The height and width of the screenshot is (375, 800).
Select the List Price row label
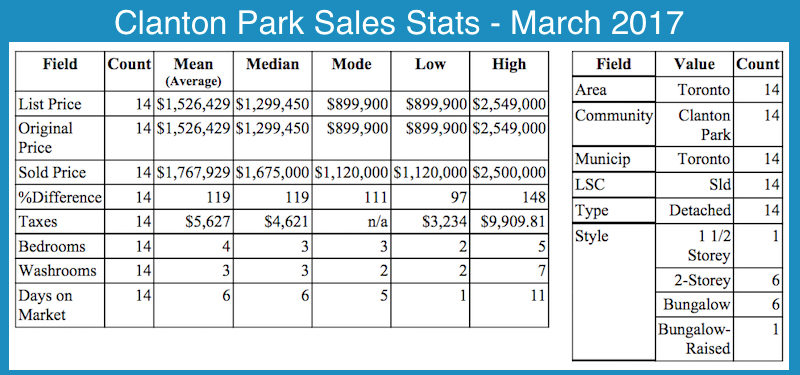[49, 104]
